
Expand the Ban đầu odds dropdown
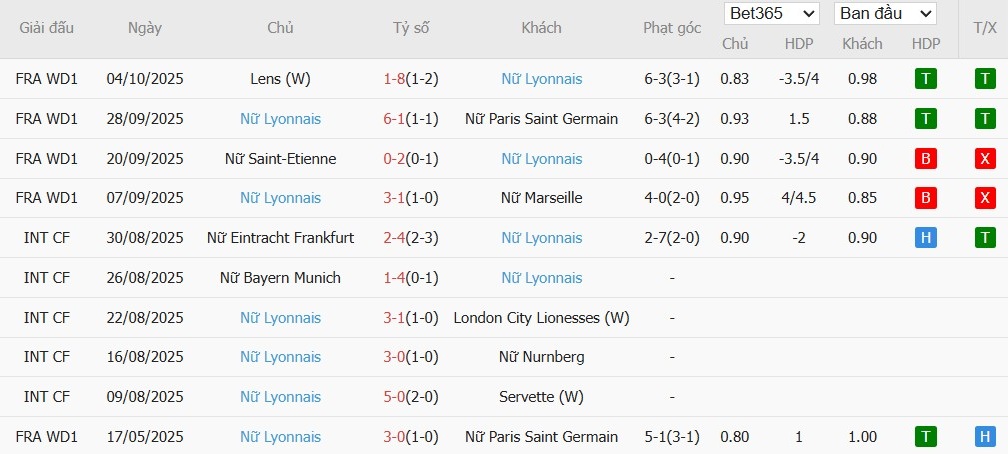click(886, 14)
